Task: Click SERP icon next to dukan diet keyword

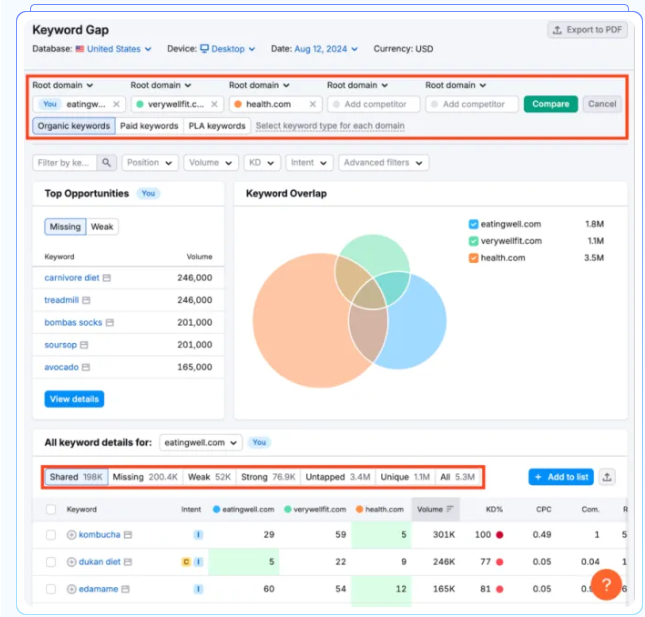Action: coord(128,562)
